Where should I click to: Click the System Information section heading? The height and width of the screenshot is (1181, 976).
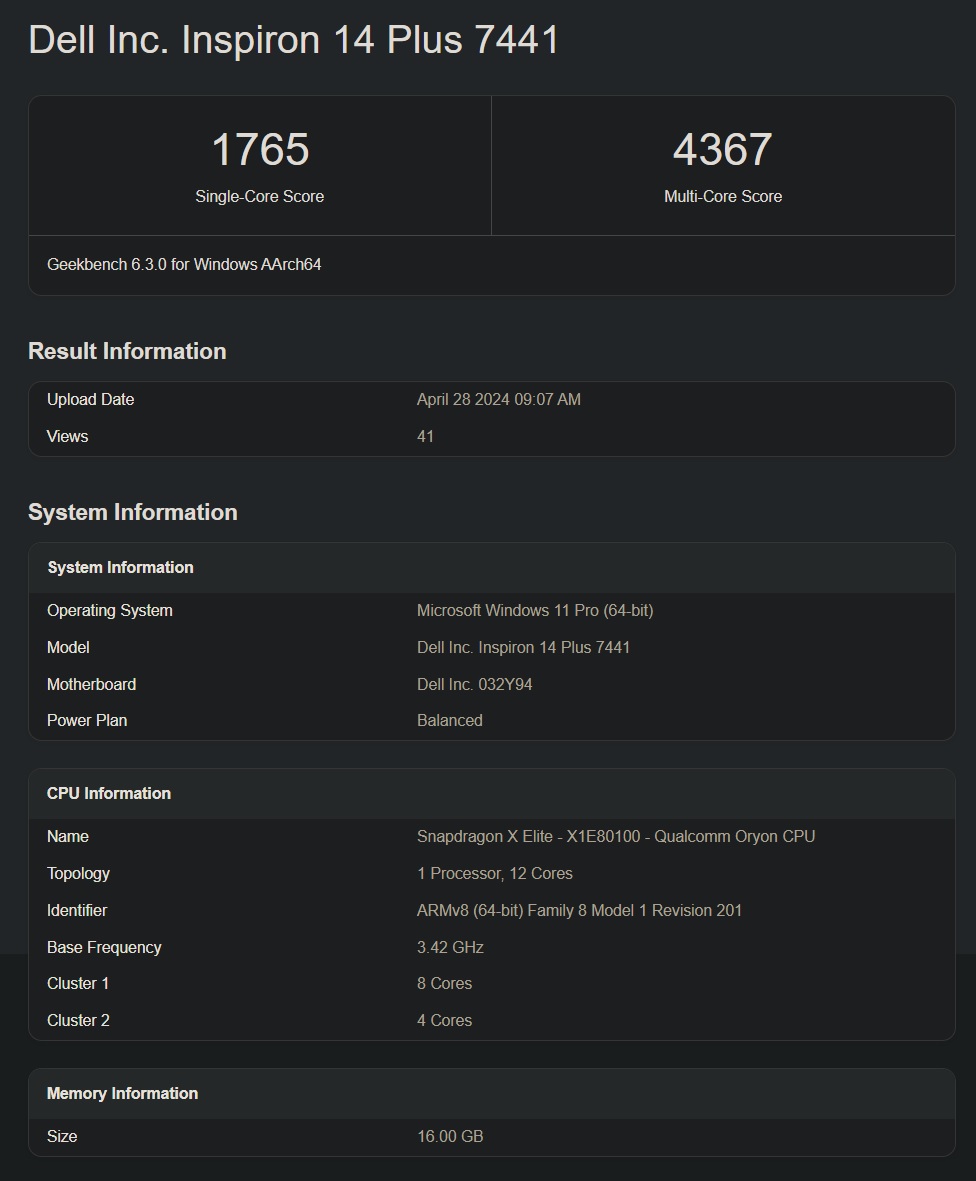click(132, 512)
